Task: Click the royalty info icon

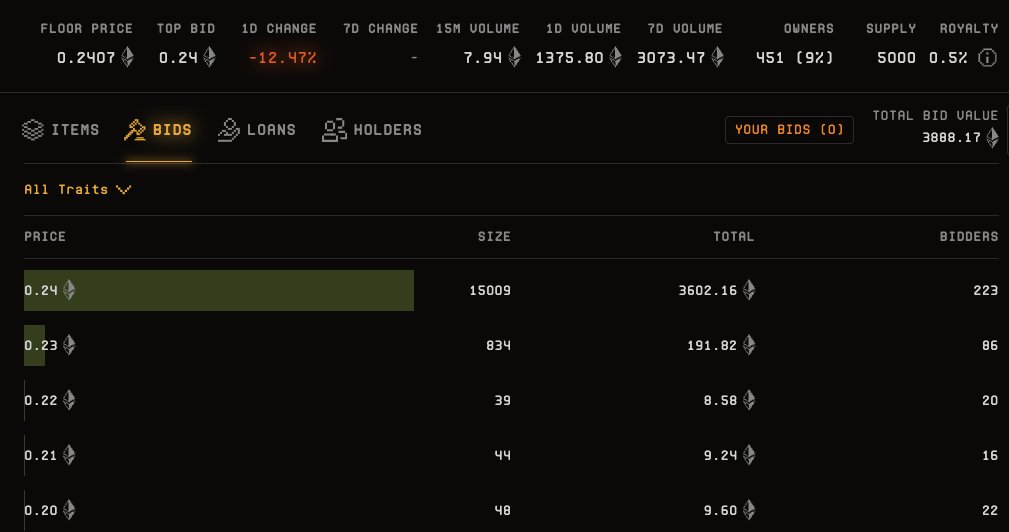Action: coord(987,58)
